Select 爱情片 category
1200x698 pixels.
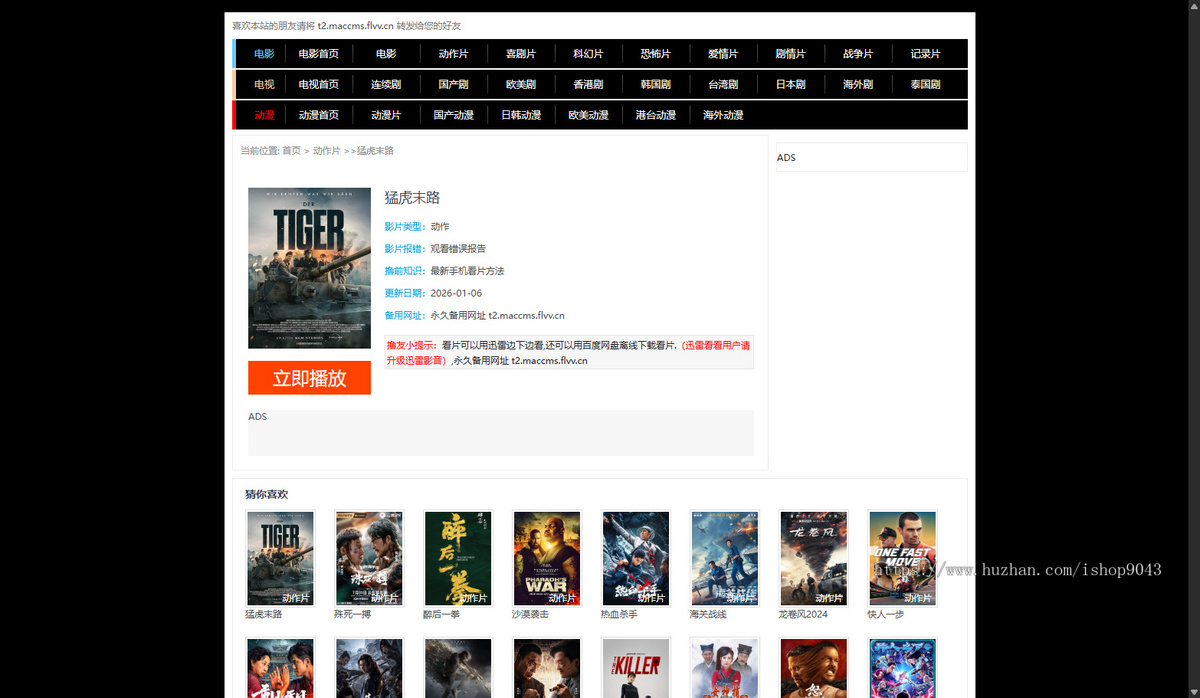(722, 54)
